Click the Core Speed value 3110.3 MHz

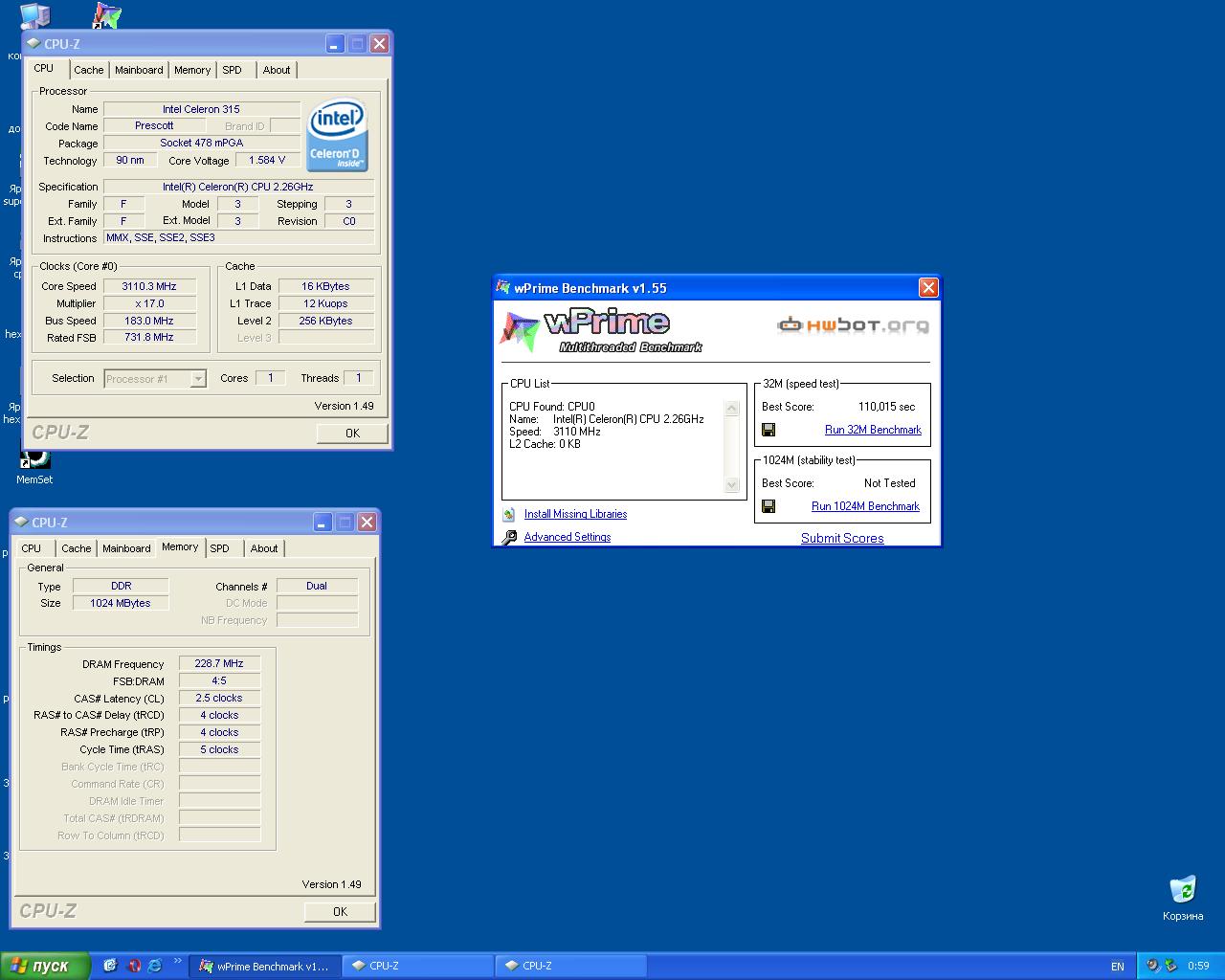pos(149,286)
